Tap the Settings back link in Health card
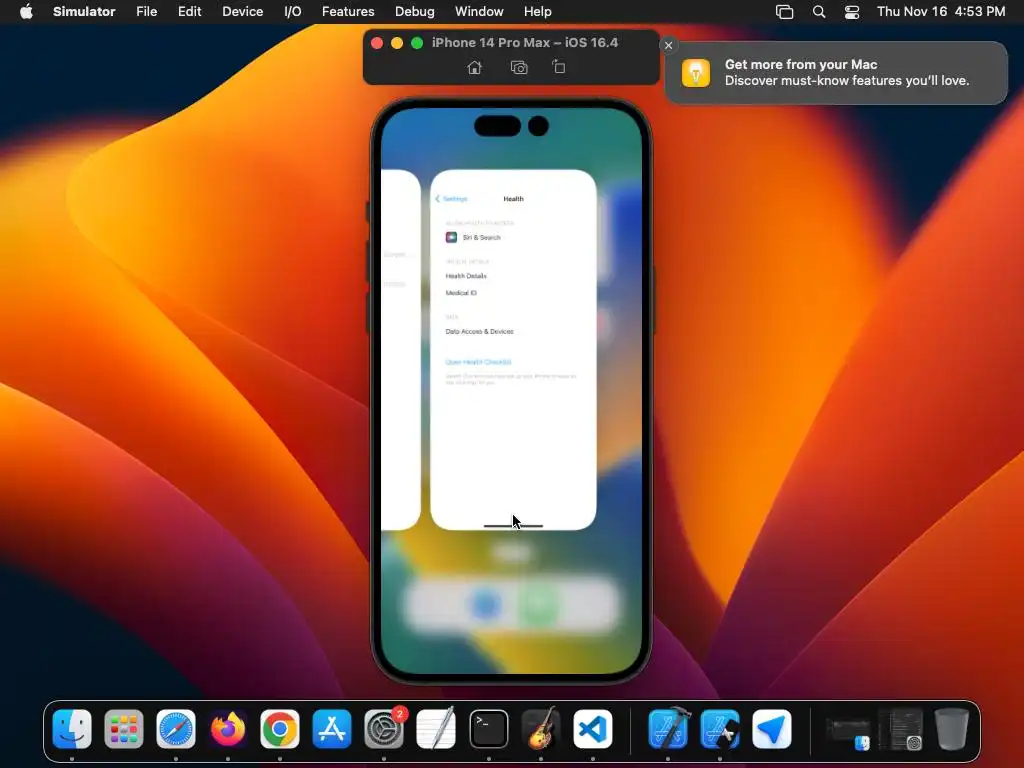The width and height of the screenshot is (1024, 768). click(451, 199)
